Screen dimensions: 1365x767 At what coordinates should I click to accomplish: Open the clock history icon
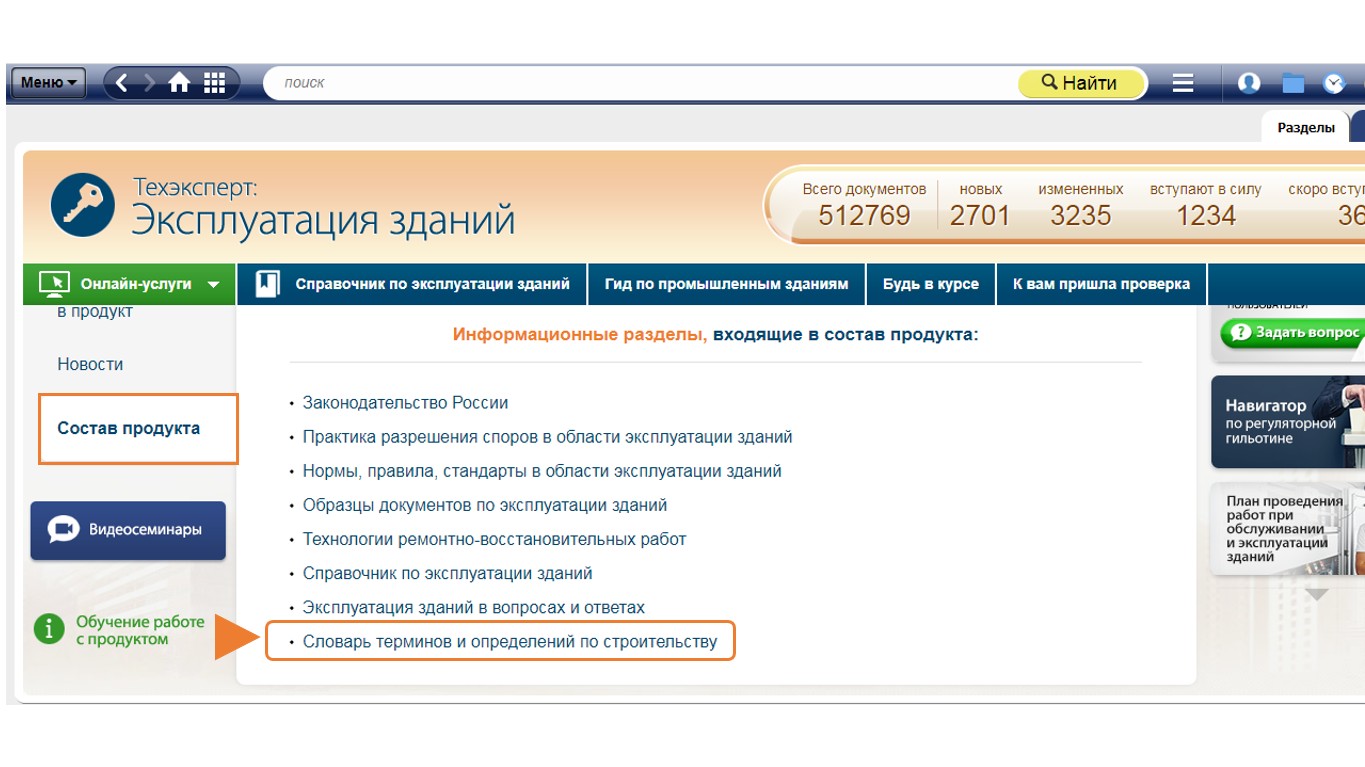tap(1334, 83)
